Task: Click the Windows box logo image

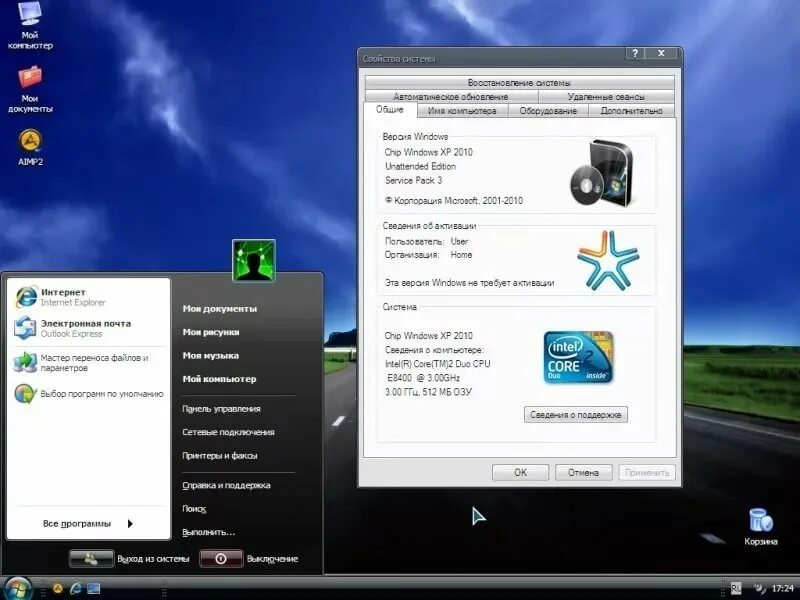Action: (603, 173)
